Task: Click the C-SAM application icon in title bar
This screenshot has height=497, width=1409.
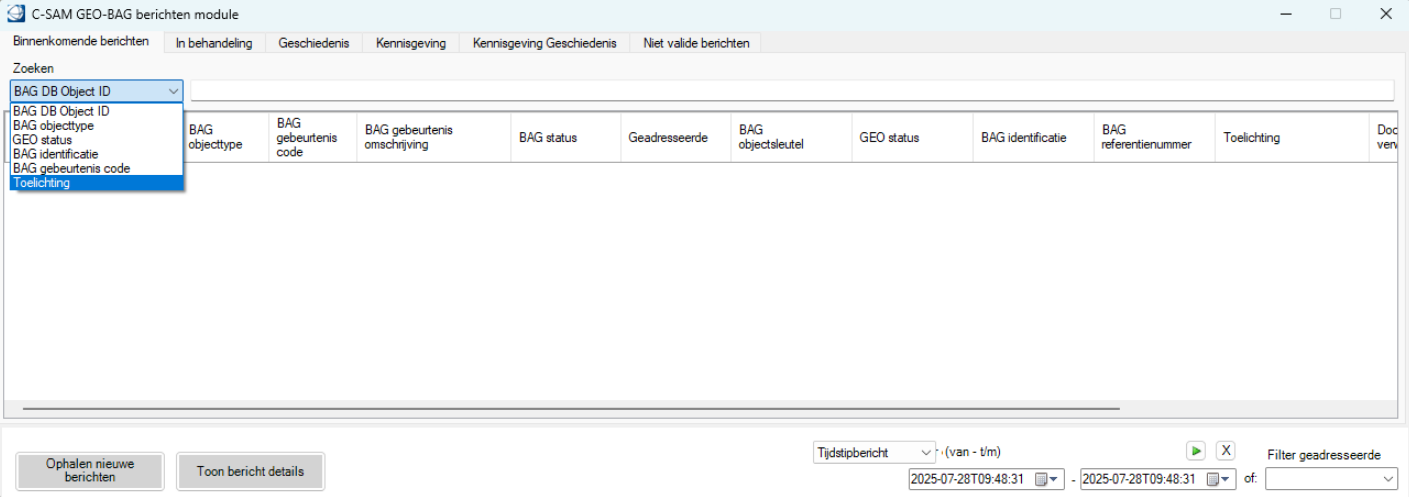Action: (16, 14)
